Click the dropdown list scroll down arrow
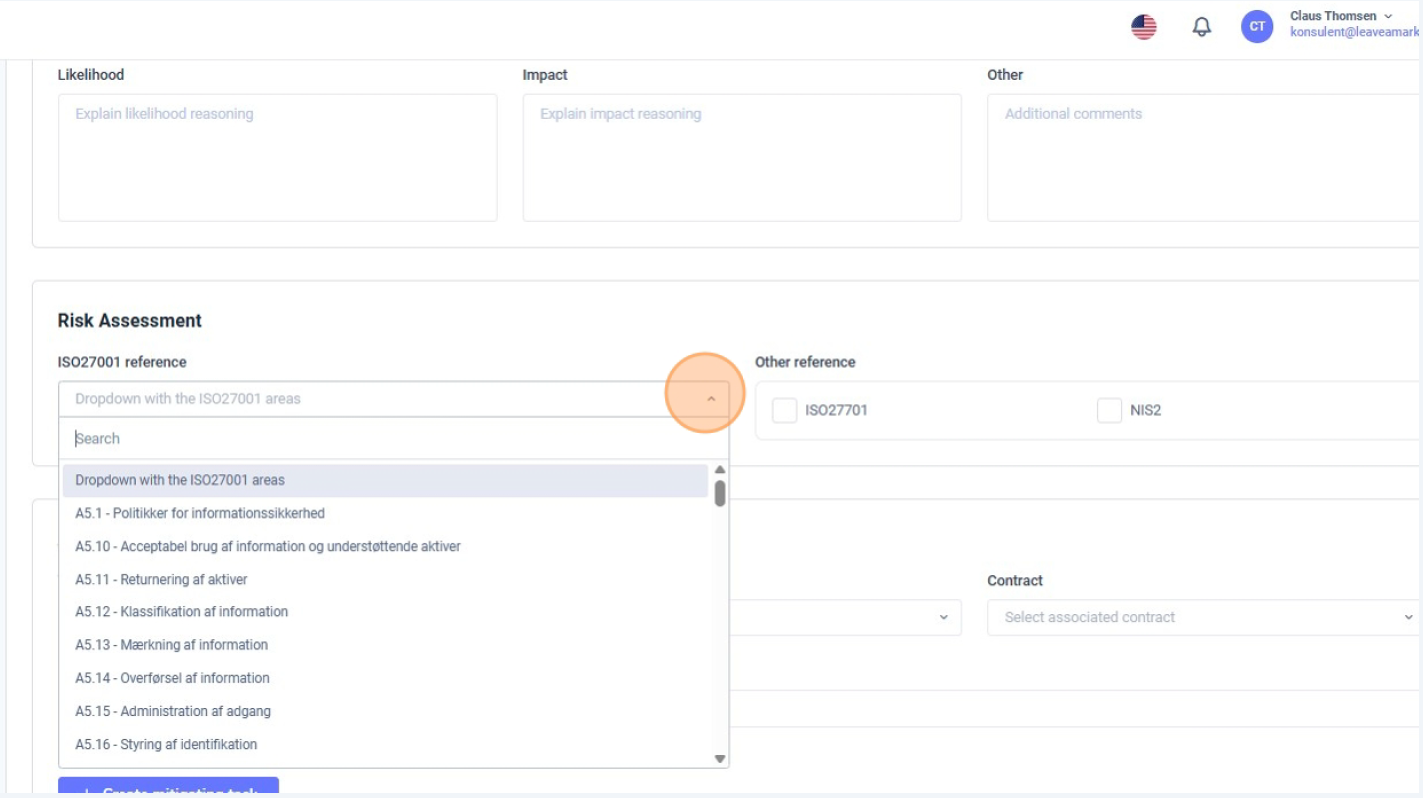 click(x=719, y=759)
